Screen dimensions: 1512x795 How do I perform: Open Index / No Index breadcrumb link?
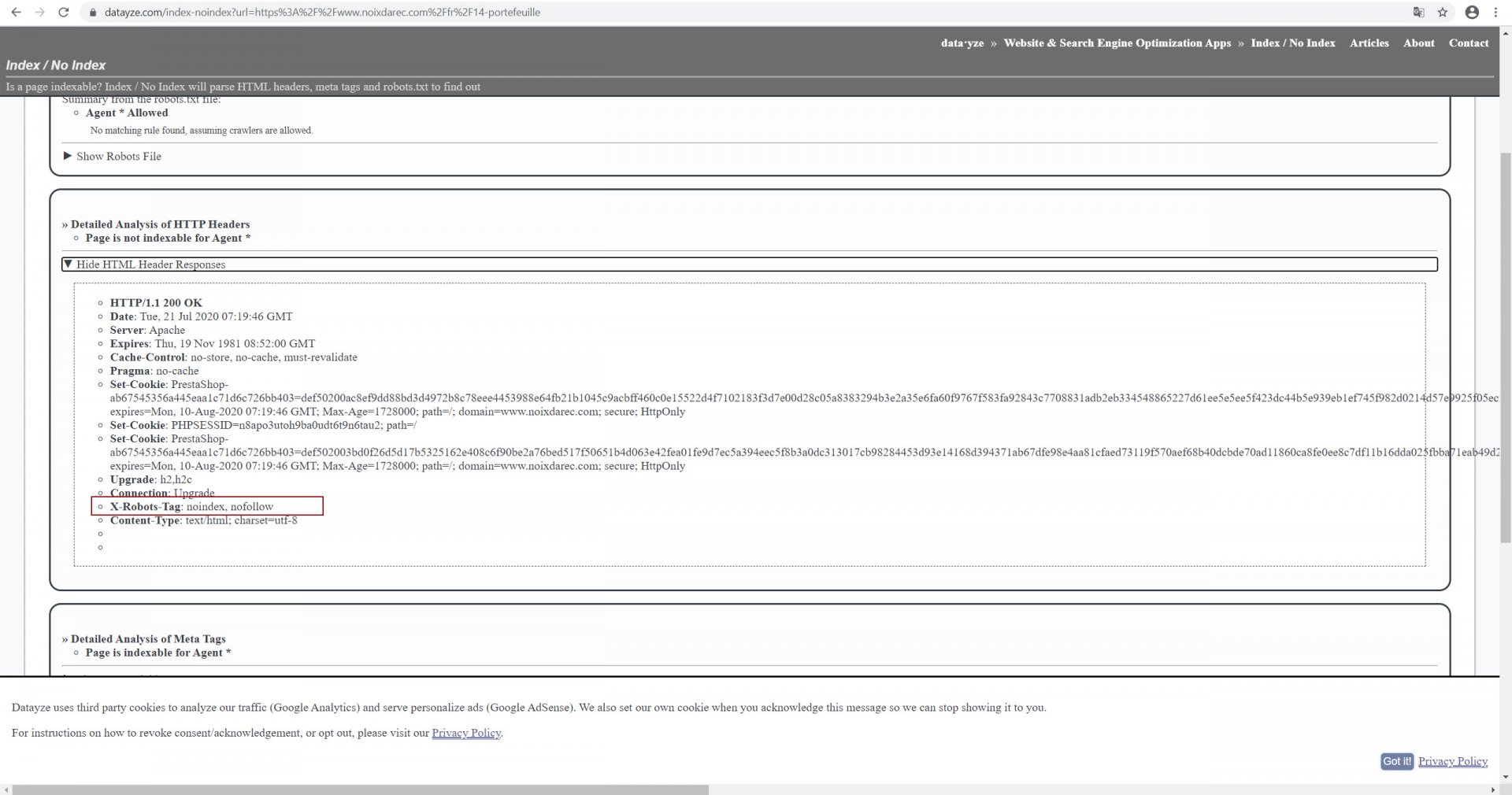tap(1293, 43)
